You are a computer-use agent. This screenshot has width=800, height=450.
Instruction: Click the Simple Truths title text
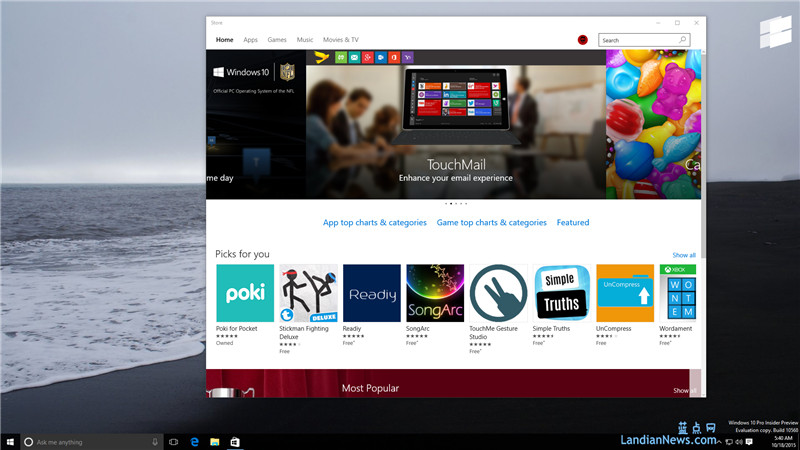[x=551, y=329]
